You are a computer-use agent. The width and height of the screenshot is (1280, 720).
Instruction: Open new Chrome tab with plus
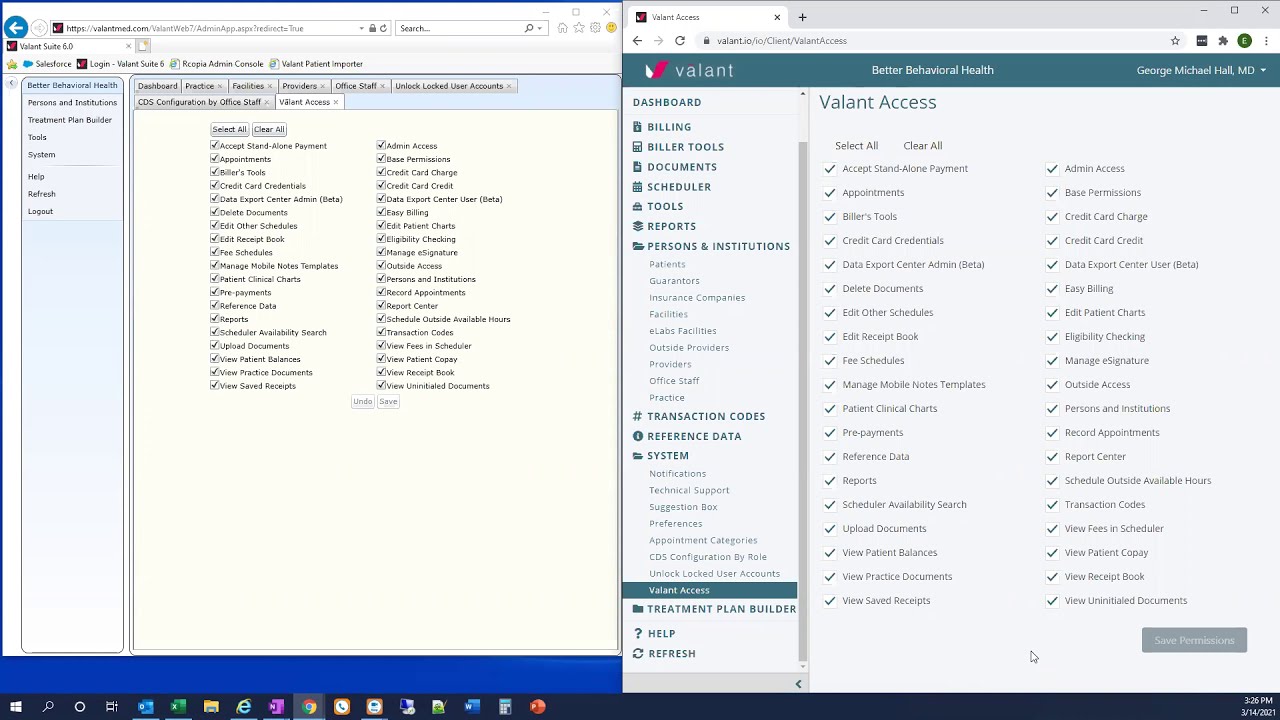pyautogui.click(x=802, y=17)
